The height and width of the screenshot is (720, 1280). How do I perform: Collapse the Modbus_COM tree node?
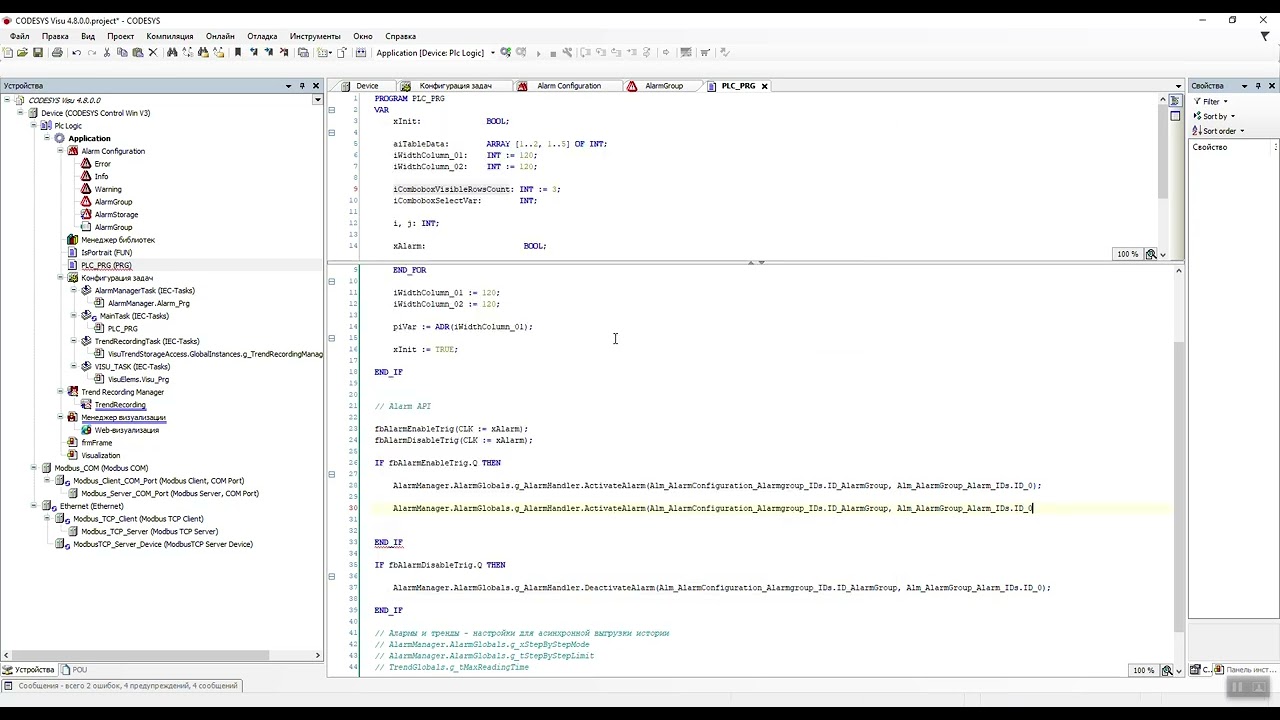click(33, 468)
